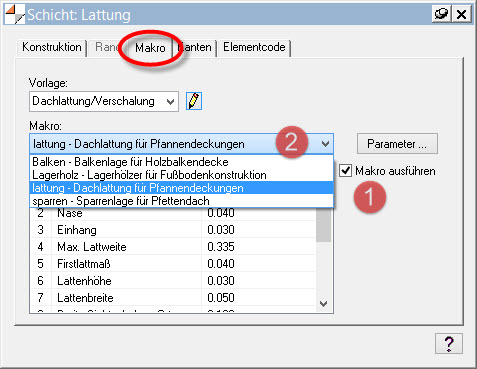Click the parameter list scrollbar thumb
The width and height of the screenshot is (477, 369).
[323, 225]
